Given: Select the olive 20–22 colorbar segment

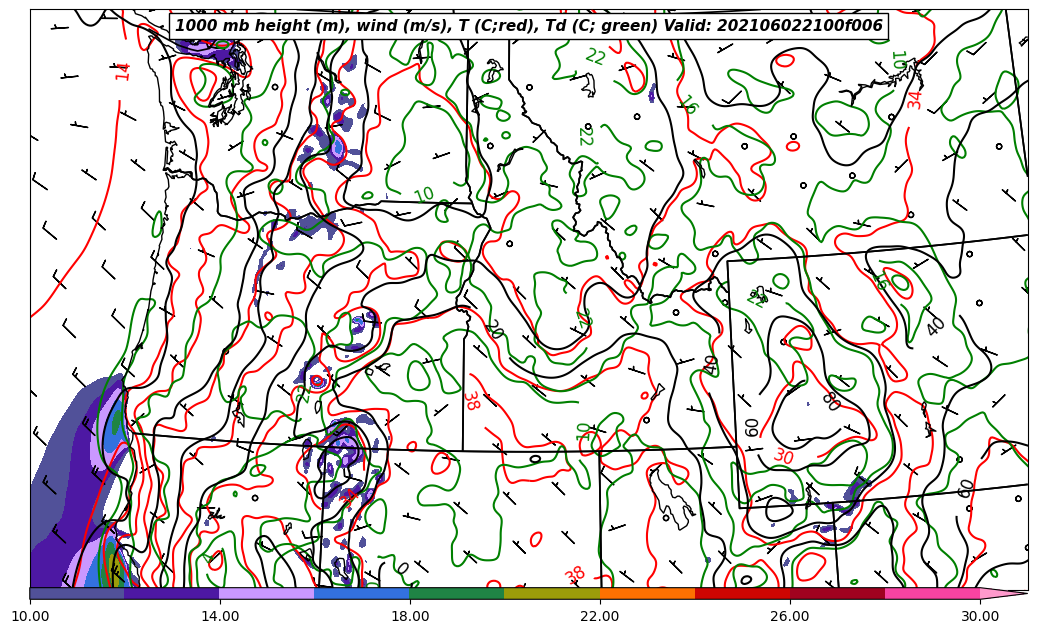Looking at the screenshot, I should (x=552, y=593).
